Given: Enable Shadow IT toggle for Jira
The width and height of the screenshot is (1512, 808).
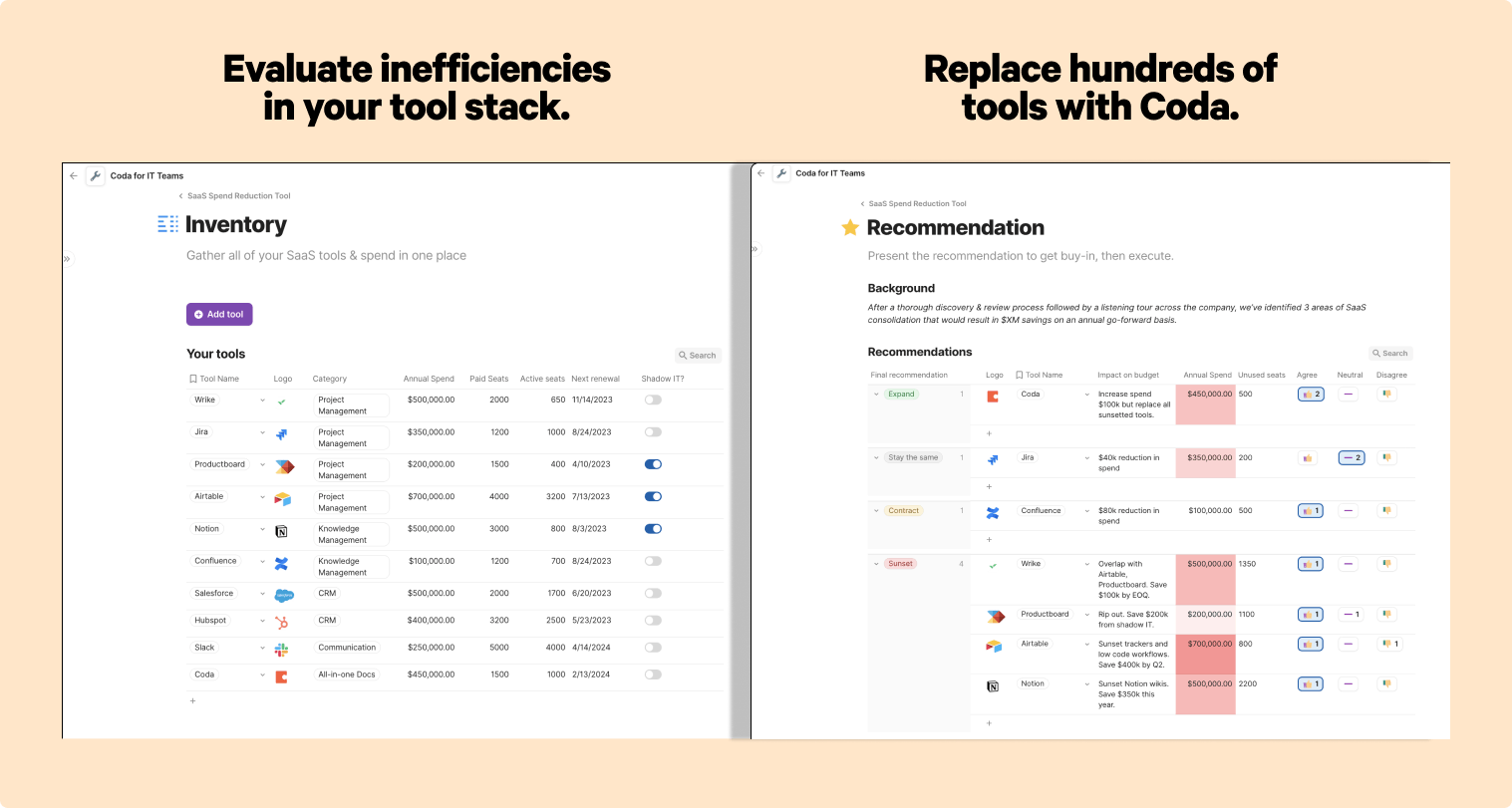Looking at the screenshot, I should [653, 432].
